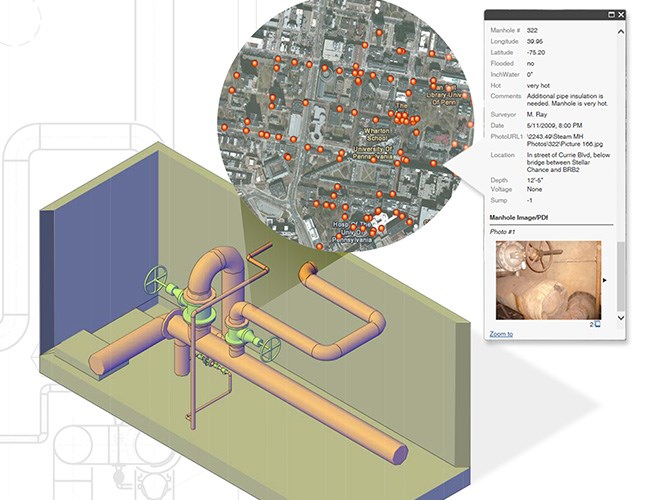The height and width of the screenshot is (500, 645).
Task: Show next photo with the right arrow
Action: click(x=604, y=280)
